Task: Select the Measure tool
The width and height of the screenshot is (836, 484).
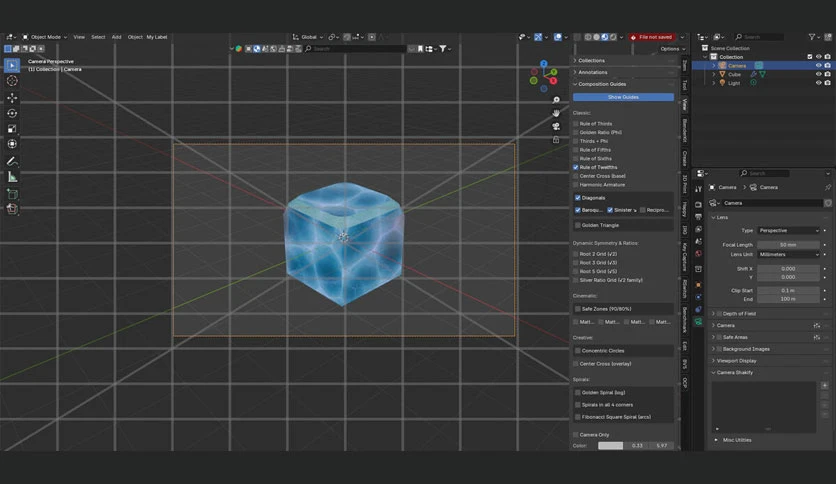Action: click(12, 177)
